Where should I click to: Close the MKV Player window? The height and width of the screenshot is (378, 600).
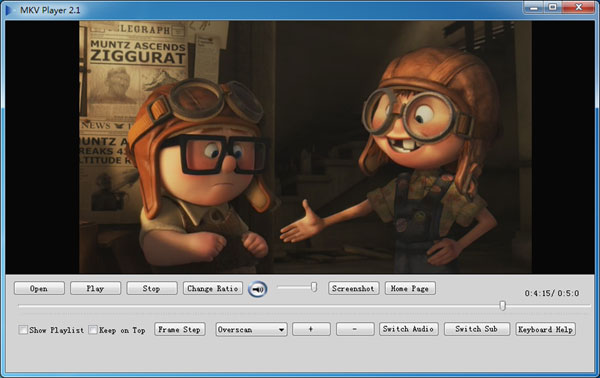tap(578, 7)
